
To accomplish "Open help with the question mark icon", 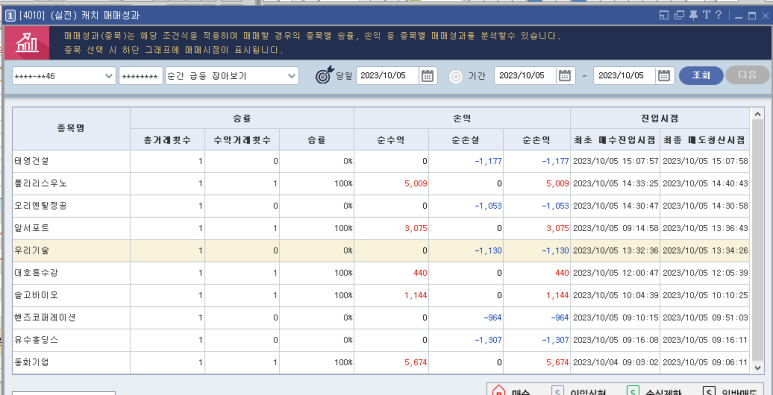I will 718,15.
